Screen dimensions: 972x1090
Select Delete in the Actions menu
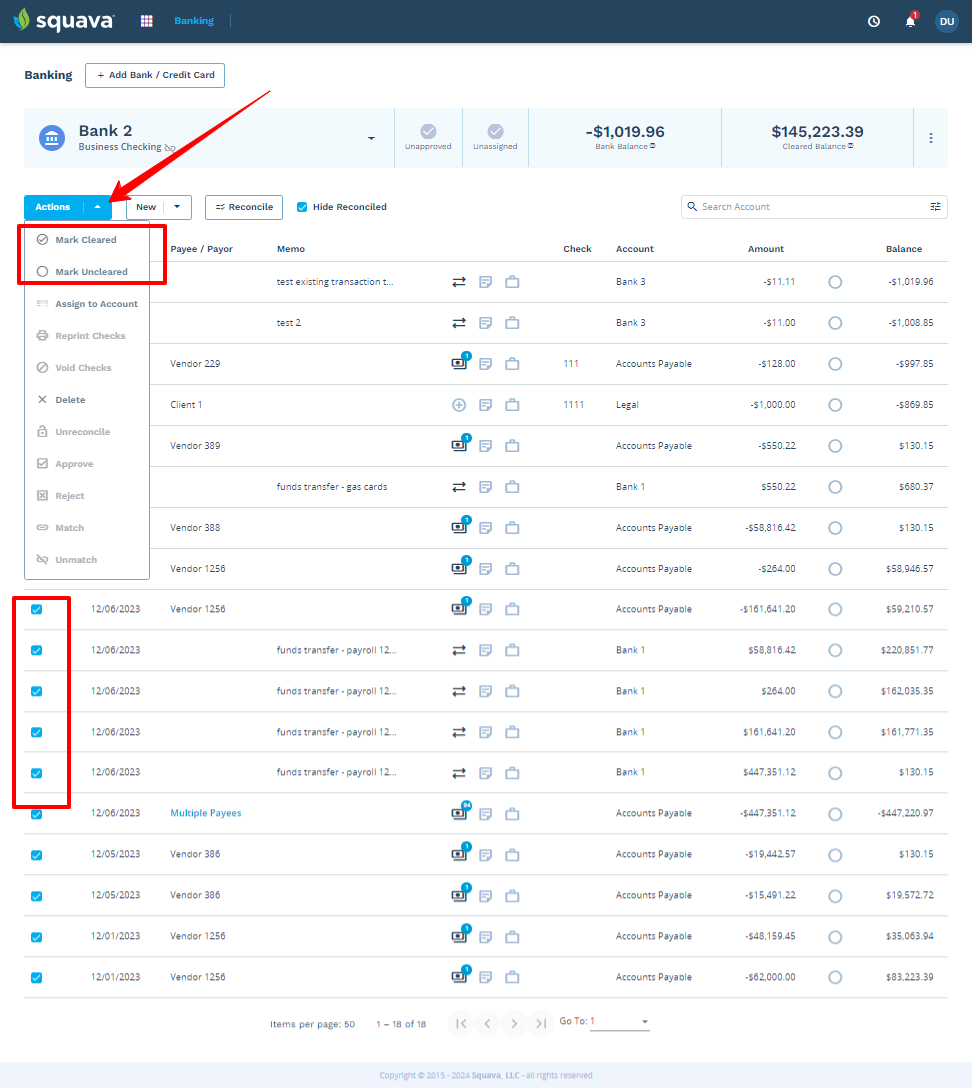(70, 400)
